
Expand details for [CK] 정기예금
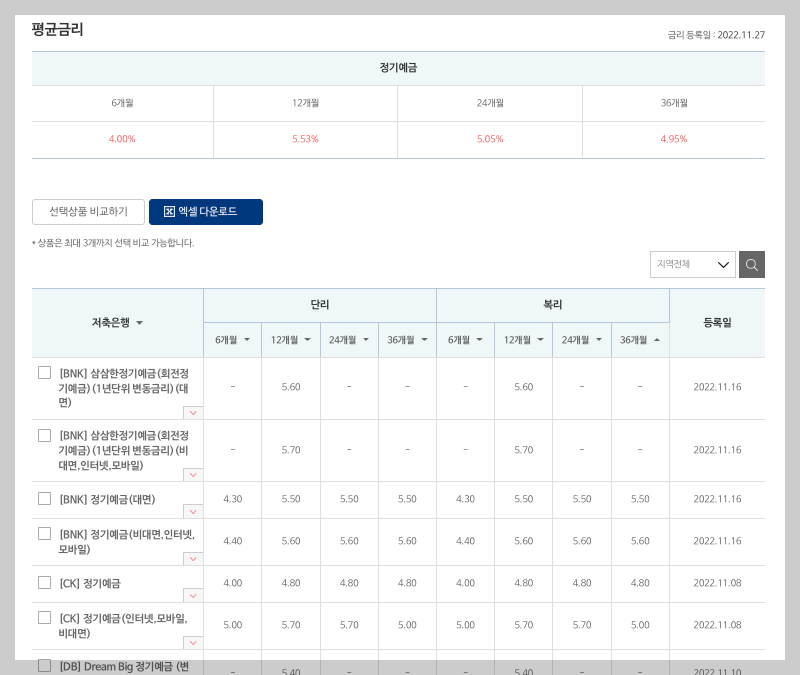pyautogui.click(x=193, y=595)
